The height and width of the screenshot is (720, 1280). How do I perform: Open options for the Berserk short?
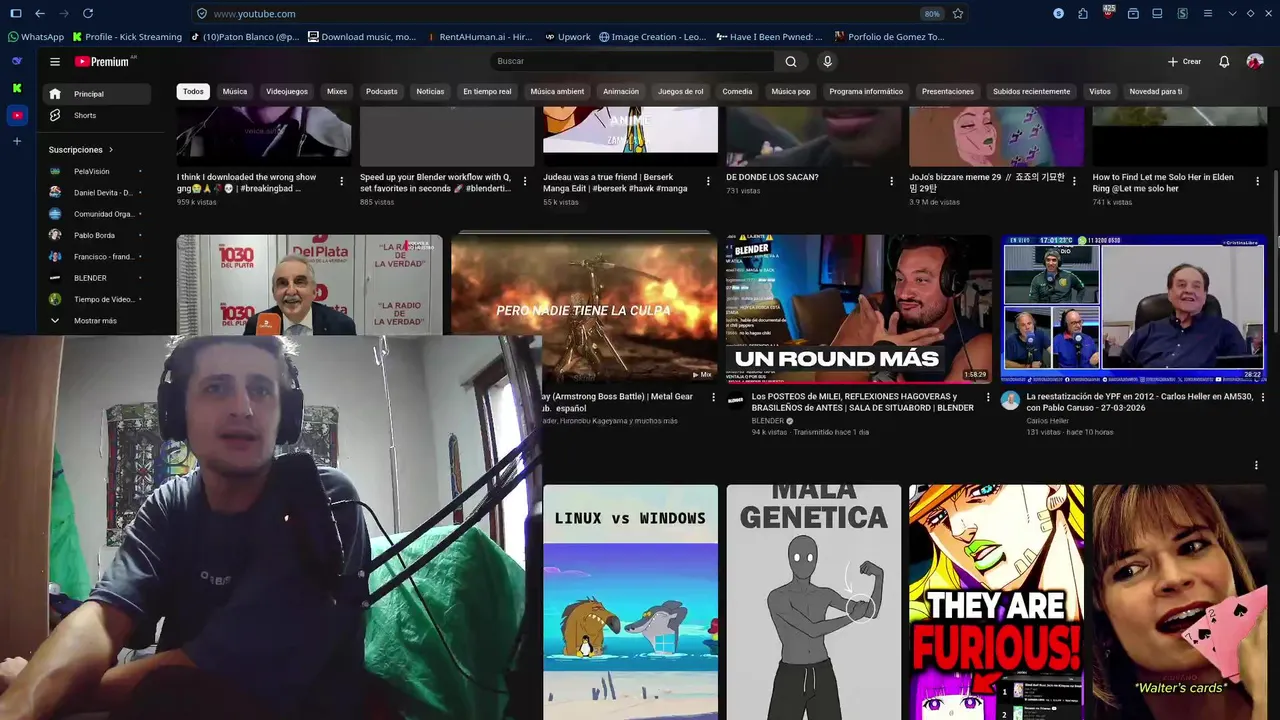(708, 182)
